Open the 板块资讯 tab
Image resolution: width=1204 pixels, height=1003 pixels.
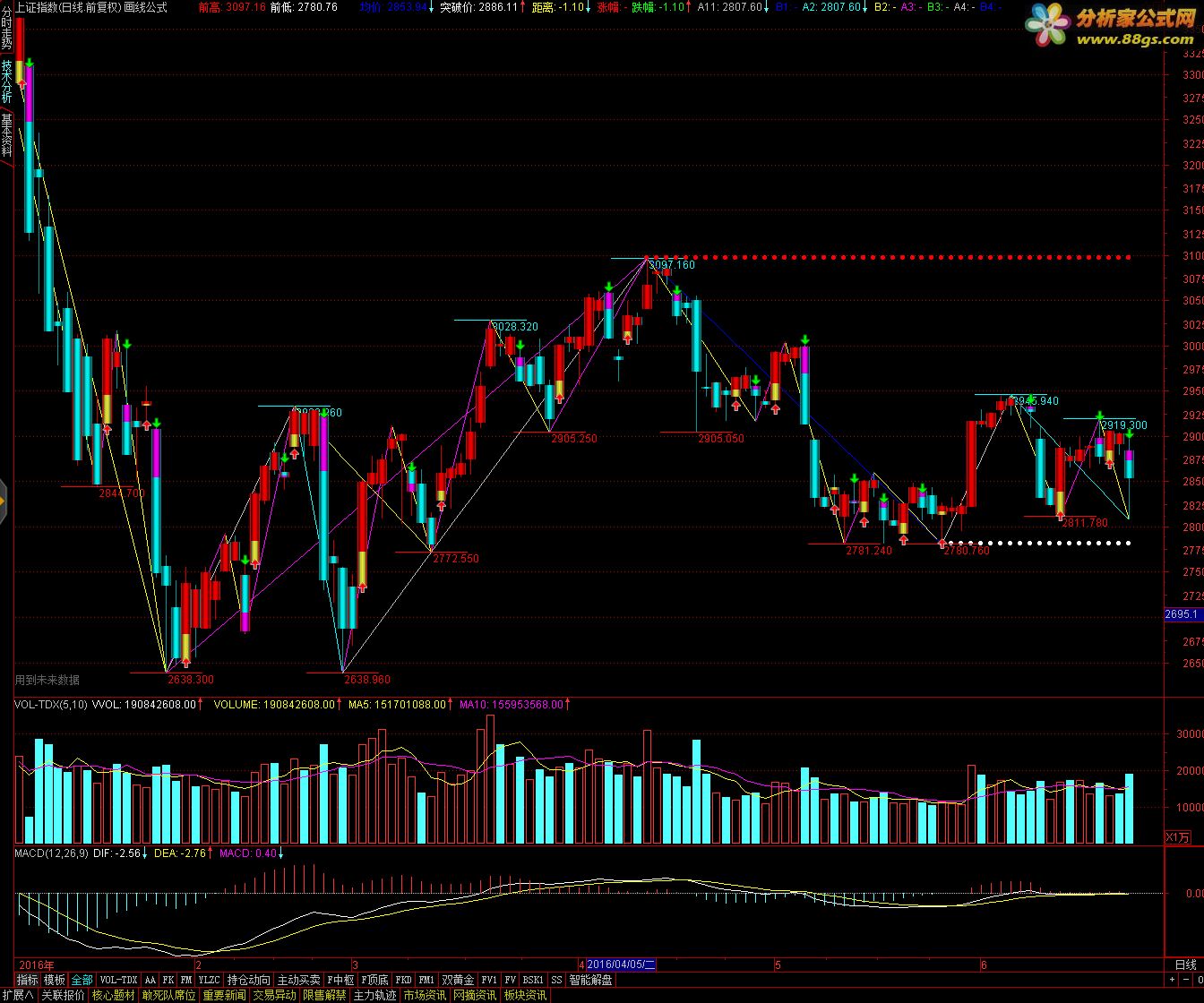525,995
